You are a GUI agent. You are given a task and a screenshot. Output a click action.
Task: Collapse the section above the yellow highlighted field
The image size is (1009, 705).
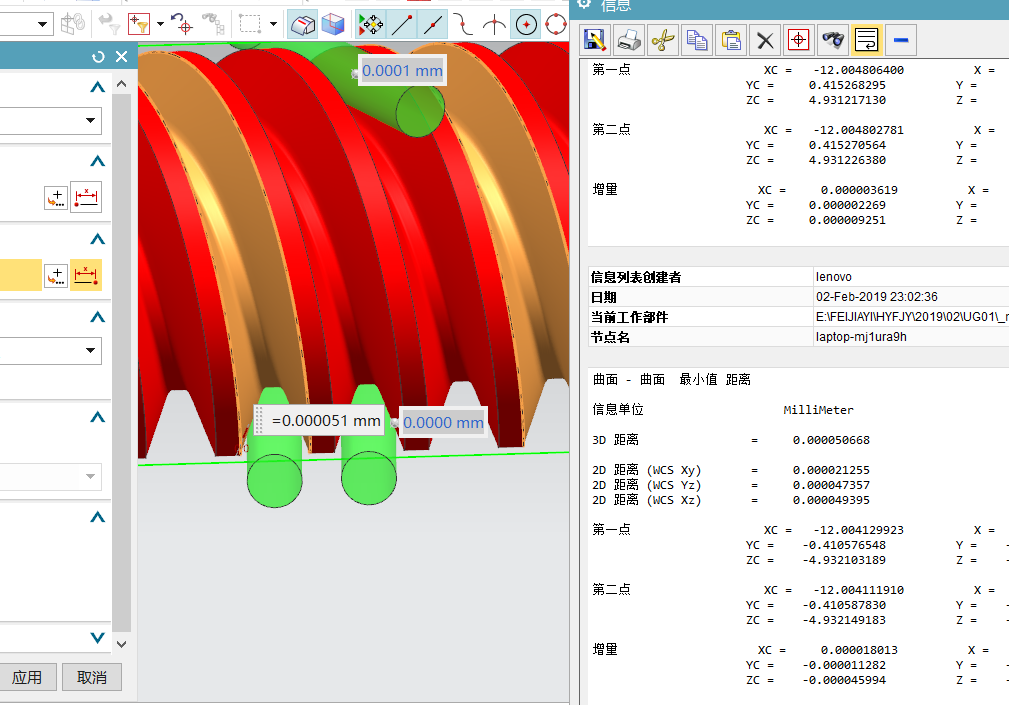[97, 239]
